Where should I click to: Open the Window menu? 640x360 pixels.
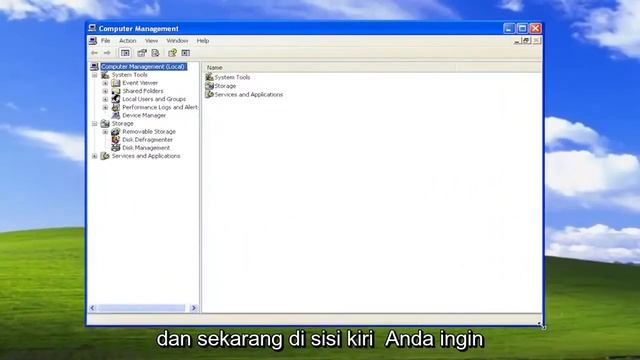click(x=177, y=41)
